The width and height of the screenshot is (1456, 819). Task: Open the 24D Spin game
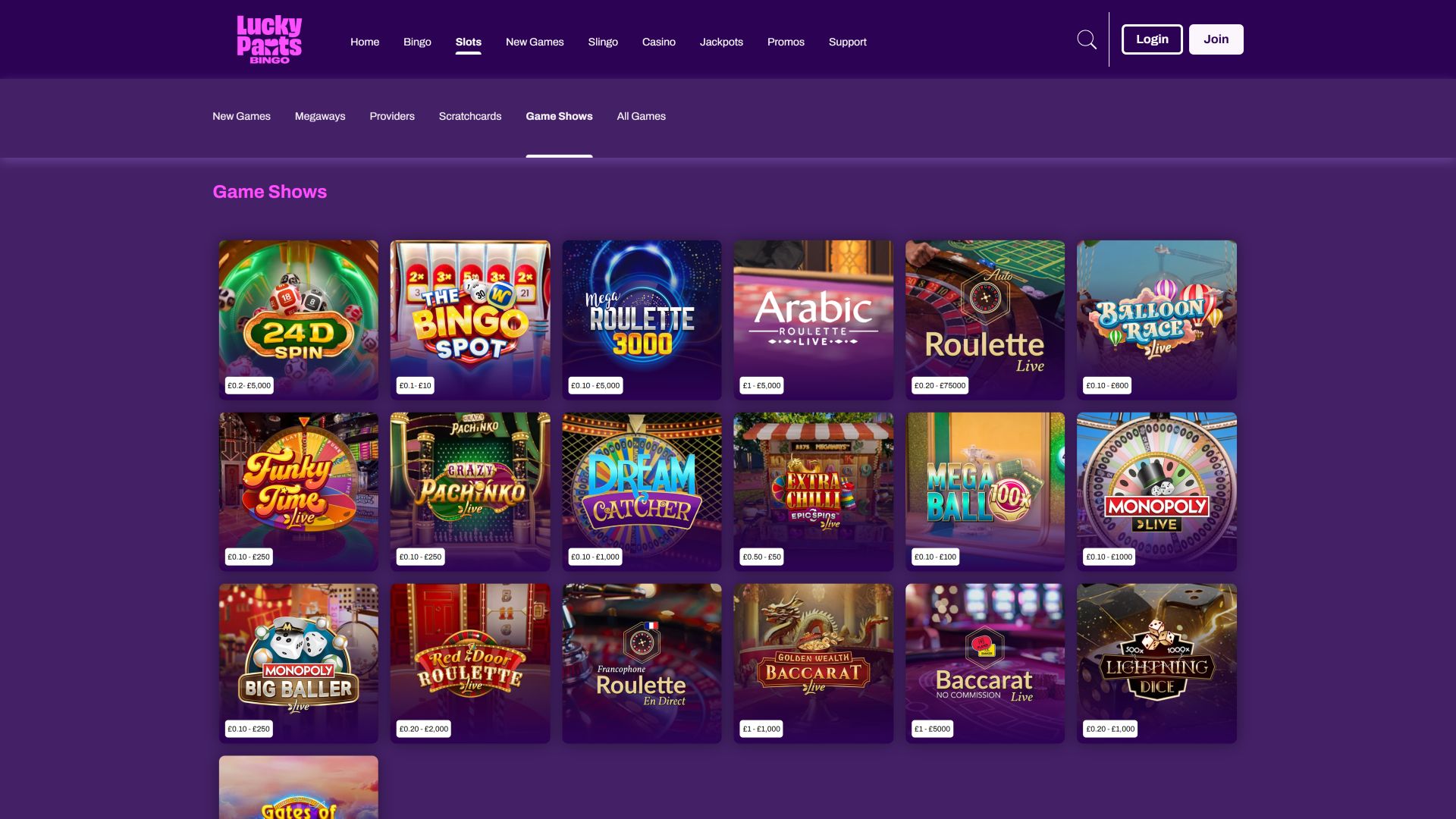[298, 320]
